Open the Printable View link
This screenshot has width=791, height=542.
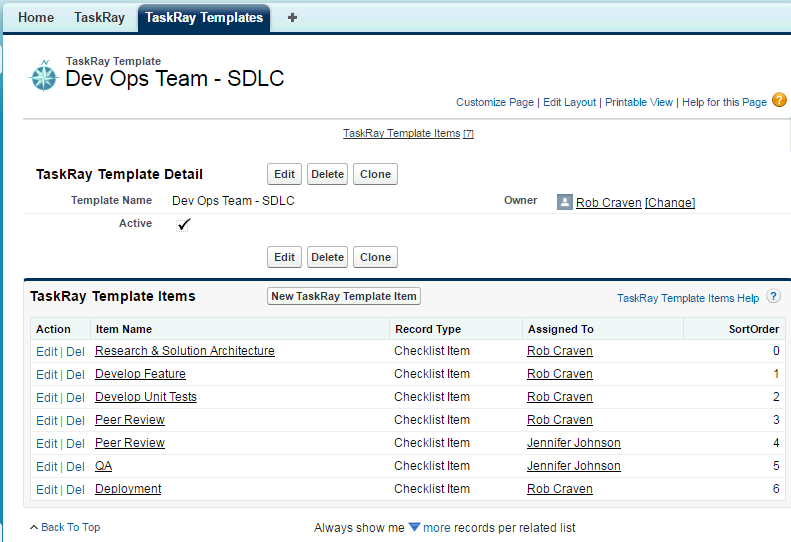coord(639,102)
